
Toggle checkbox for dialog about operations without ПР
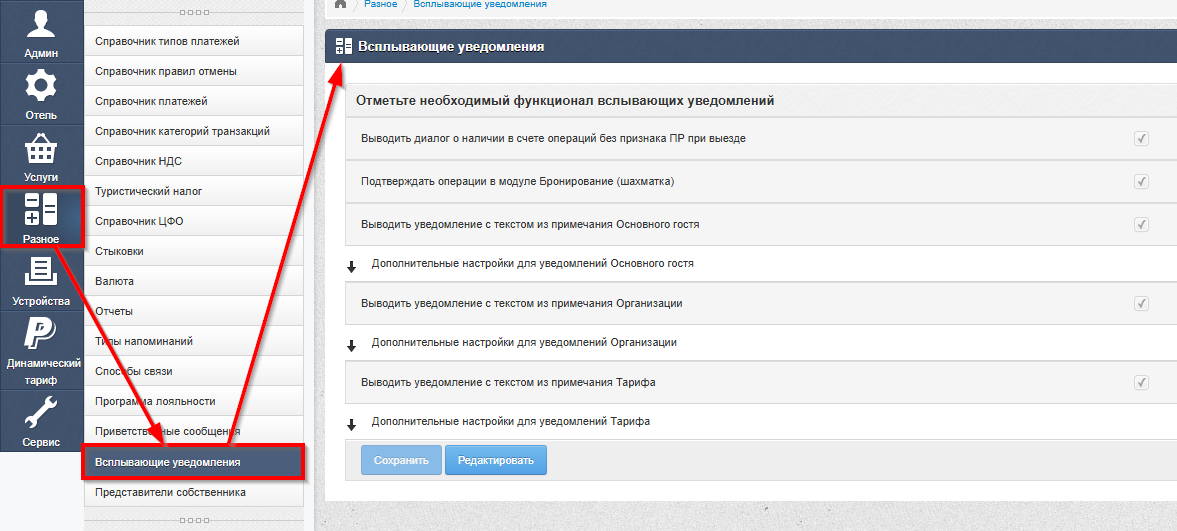(x=1141, y=139)
